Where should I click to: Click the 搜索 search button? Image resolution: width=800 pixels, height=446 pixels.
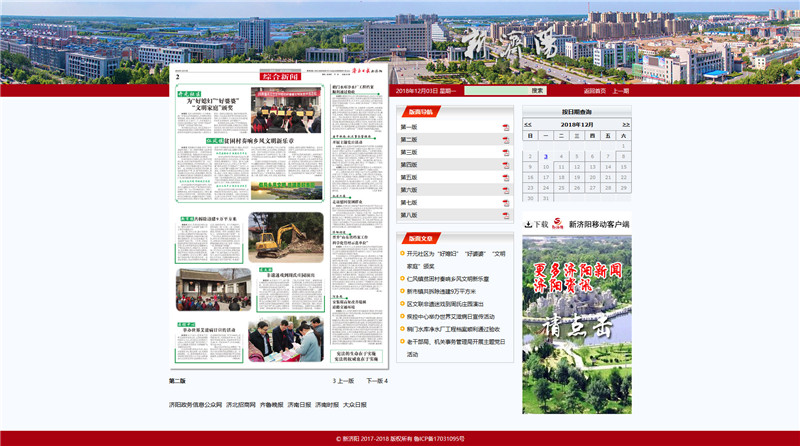pyautogui.click(x=538, y=91)
